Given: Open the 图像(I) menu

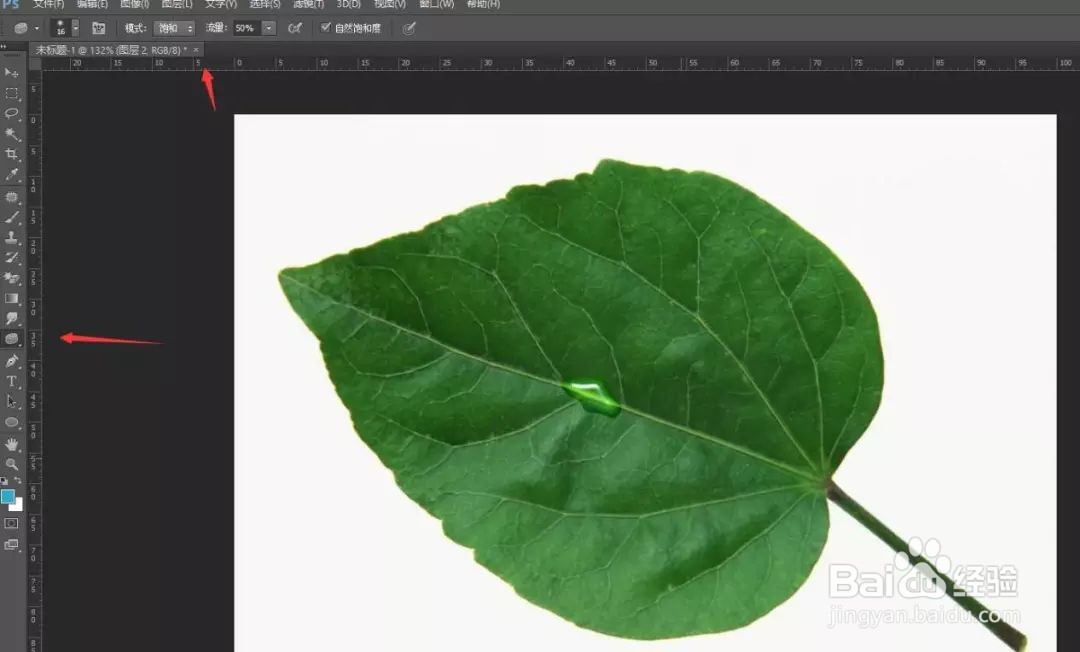Looking at the screenshot, I should pyautogui.click(x=134, y=4).
